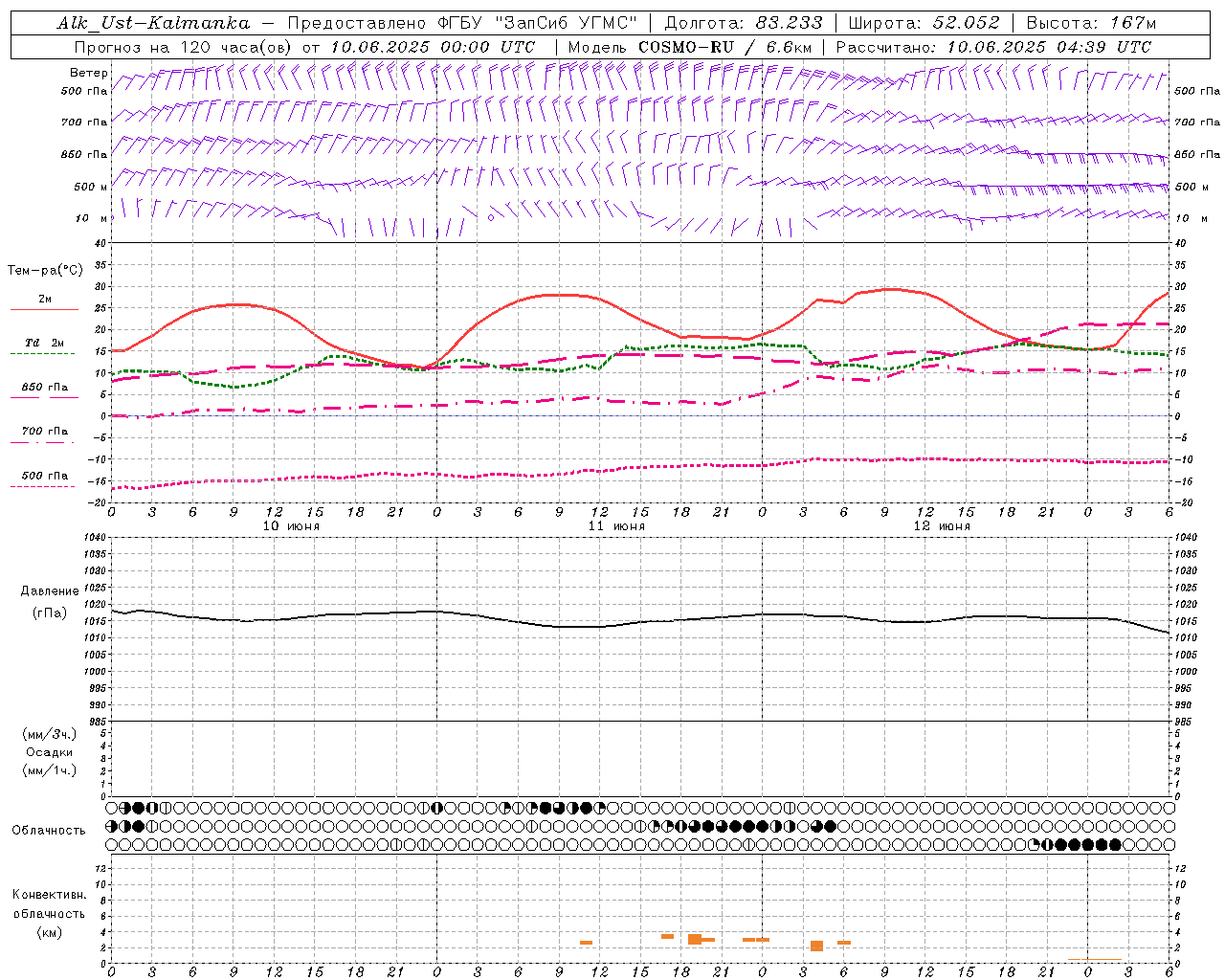This screenshot has width=1225, height=980.
Task: Select the "500 гПа" dotted temperature legend entry
Action: tap(45, 476)
